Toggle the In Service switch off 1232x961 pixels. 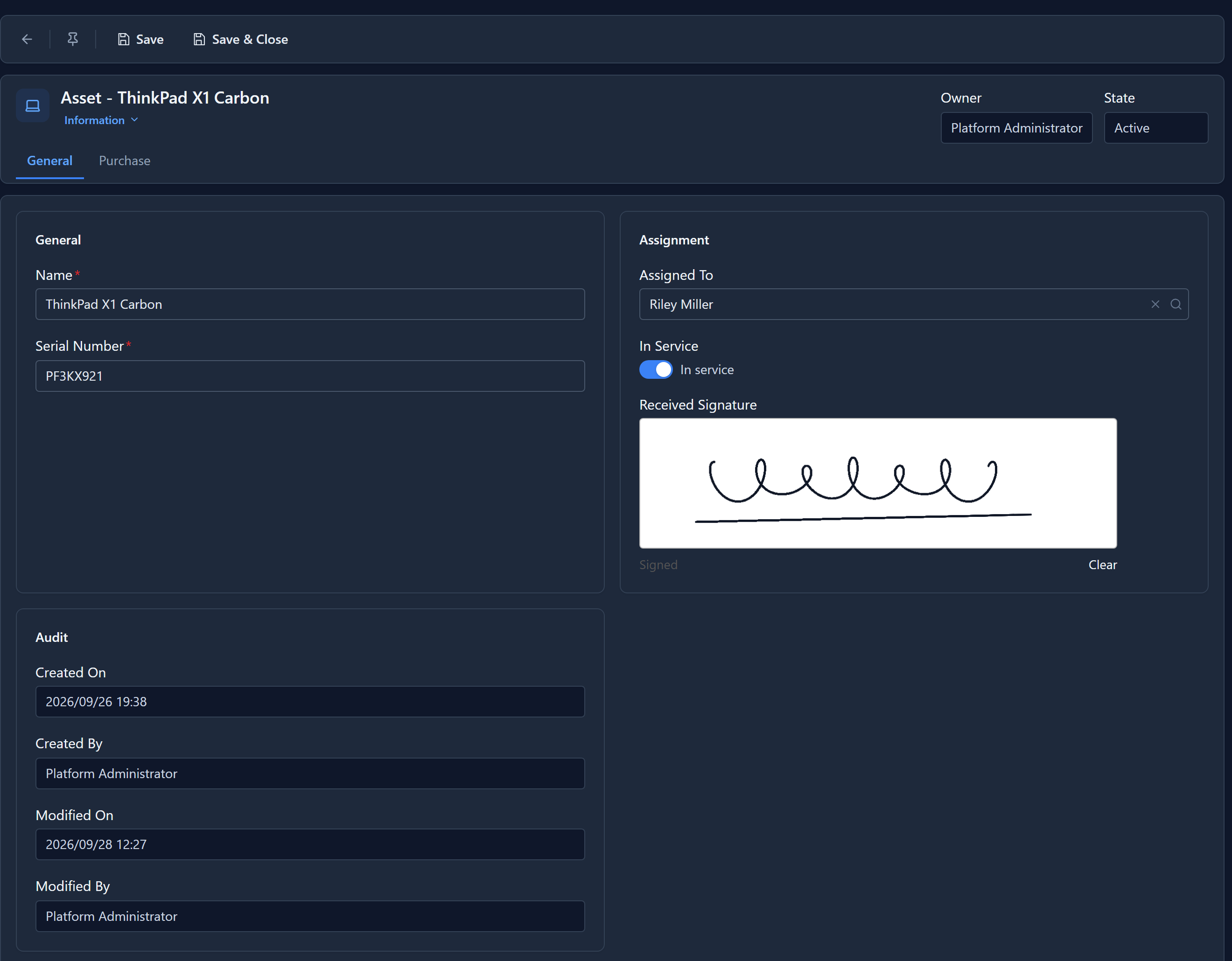click(x=656, y=370)
